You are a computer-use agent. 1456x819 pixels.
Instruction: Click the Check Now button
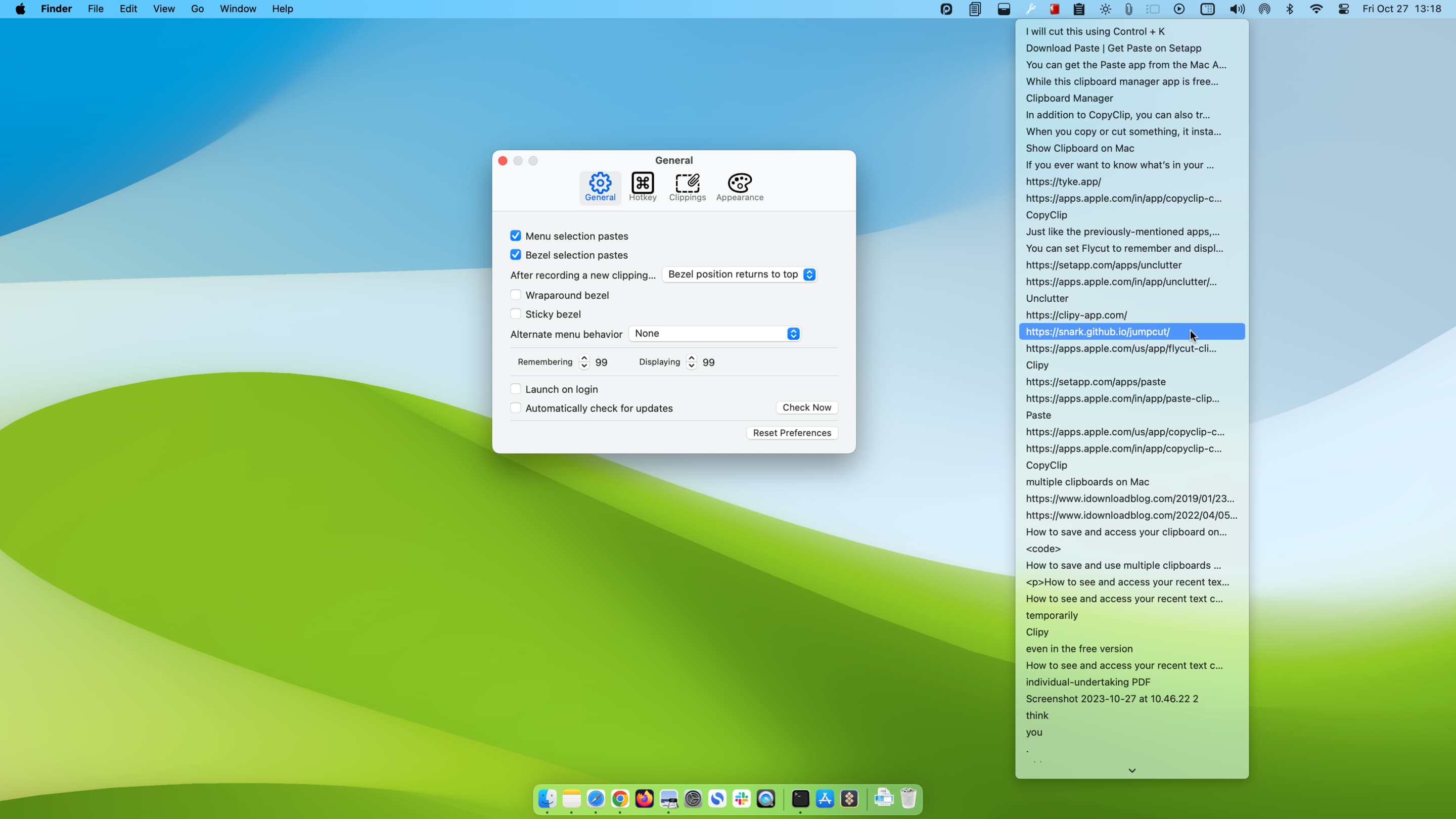806,407
